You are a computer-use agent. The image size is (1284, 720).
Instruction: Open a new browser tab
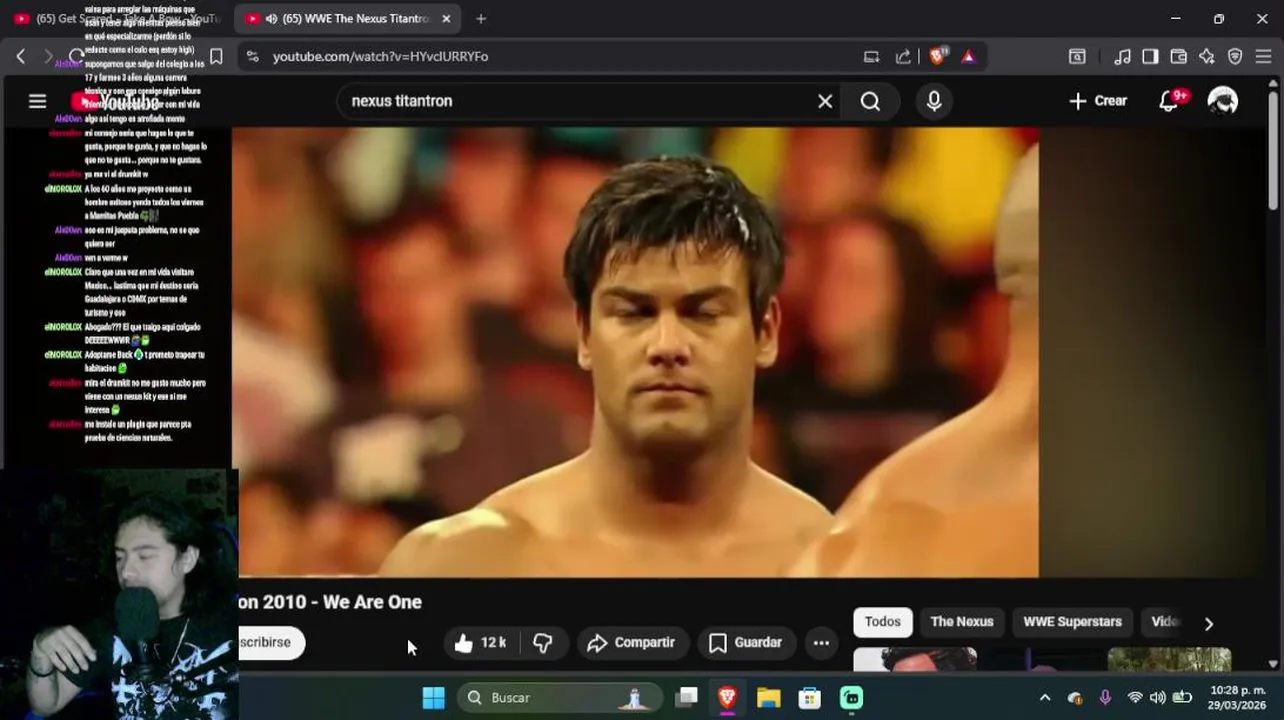click(481, 19)
